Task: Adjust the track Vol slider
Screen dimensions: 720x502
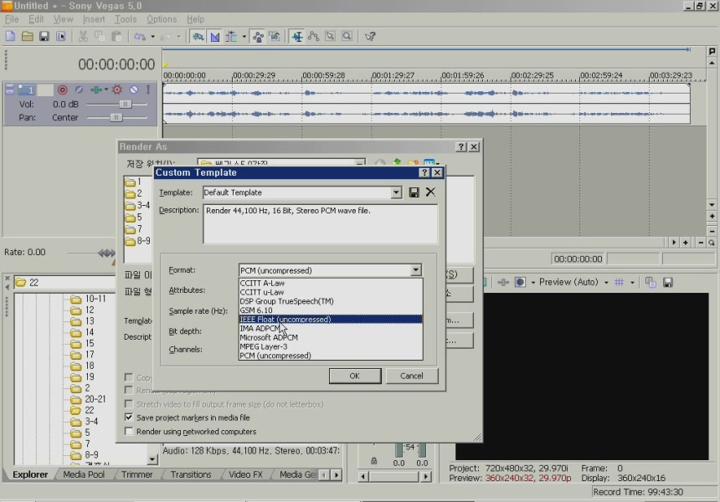Action: [125, 104]
